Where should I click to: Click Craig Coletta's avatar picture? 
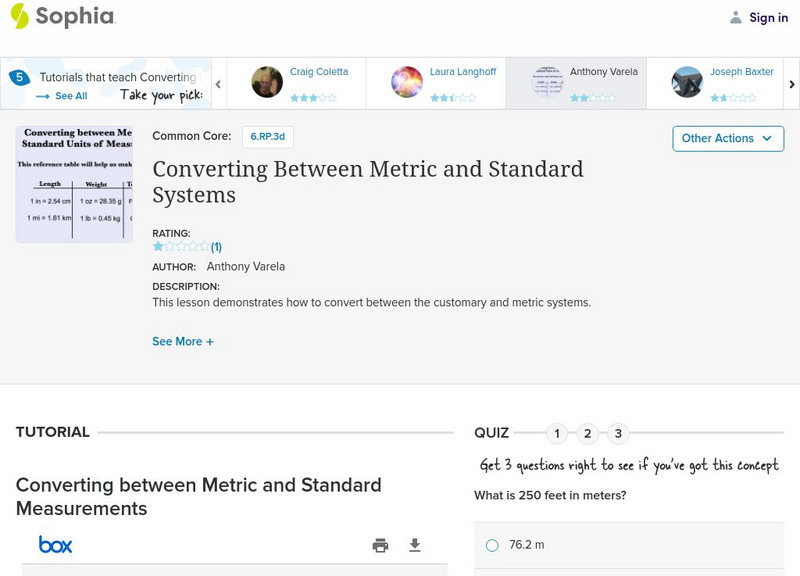267,82
